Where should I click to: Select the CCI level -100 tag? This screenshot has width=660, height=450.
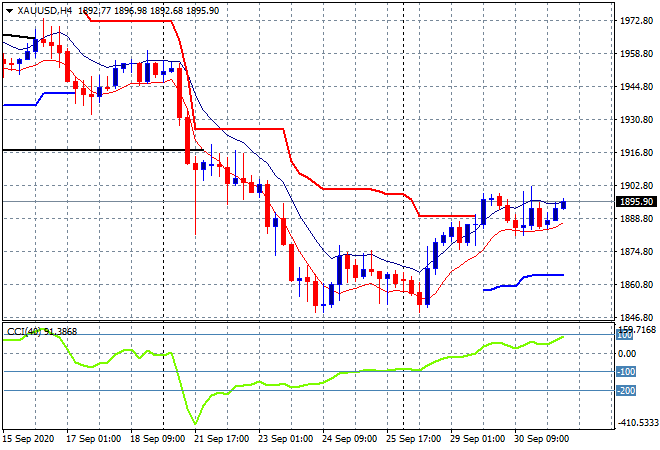pyautogui.click(x=626, y=372)
